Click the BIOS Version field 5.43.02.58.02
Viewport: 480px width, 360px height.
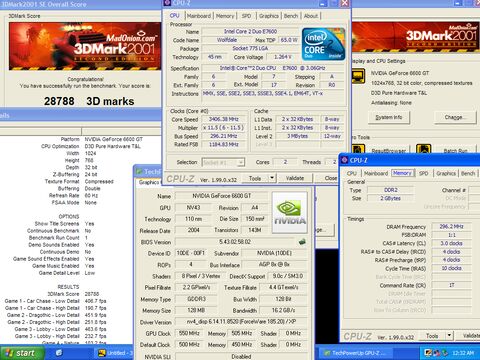pyautogui.click(x=235, y=242)
